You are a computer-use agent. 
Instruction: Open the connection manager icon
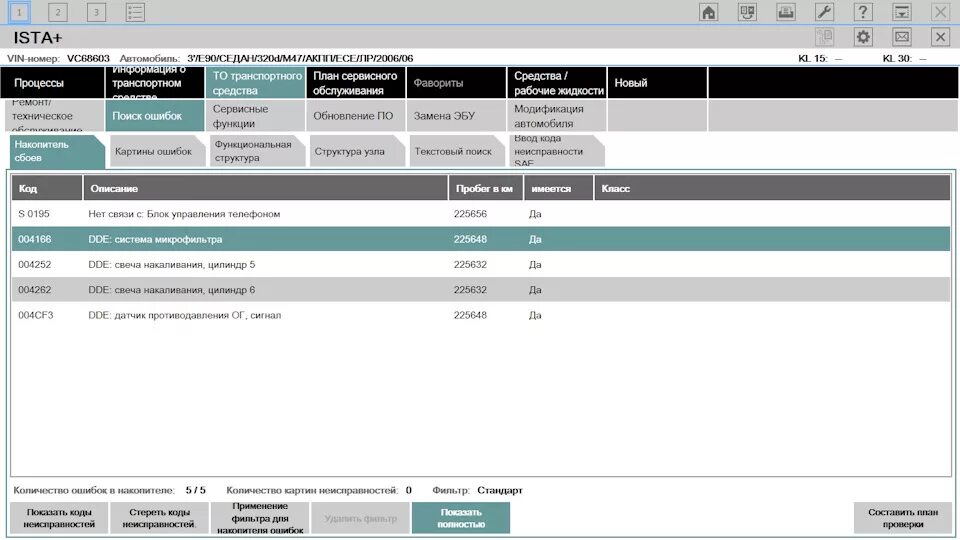(747, 12)
